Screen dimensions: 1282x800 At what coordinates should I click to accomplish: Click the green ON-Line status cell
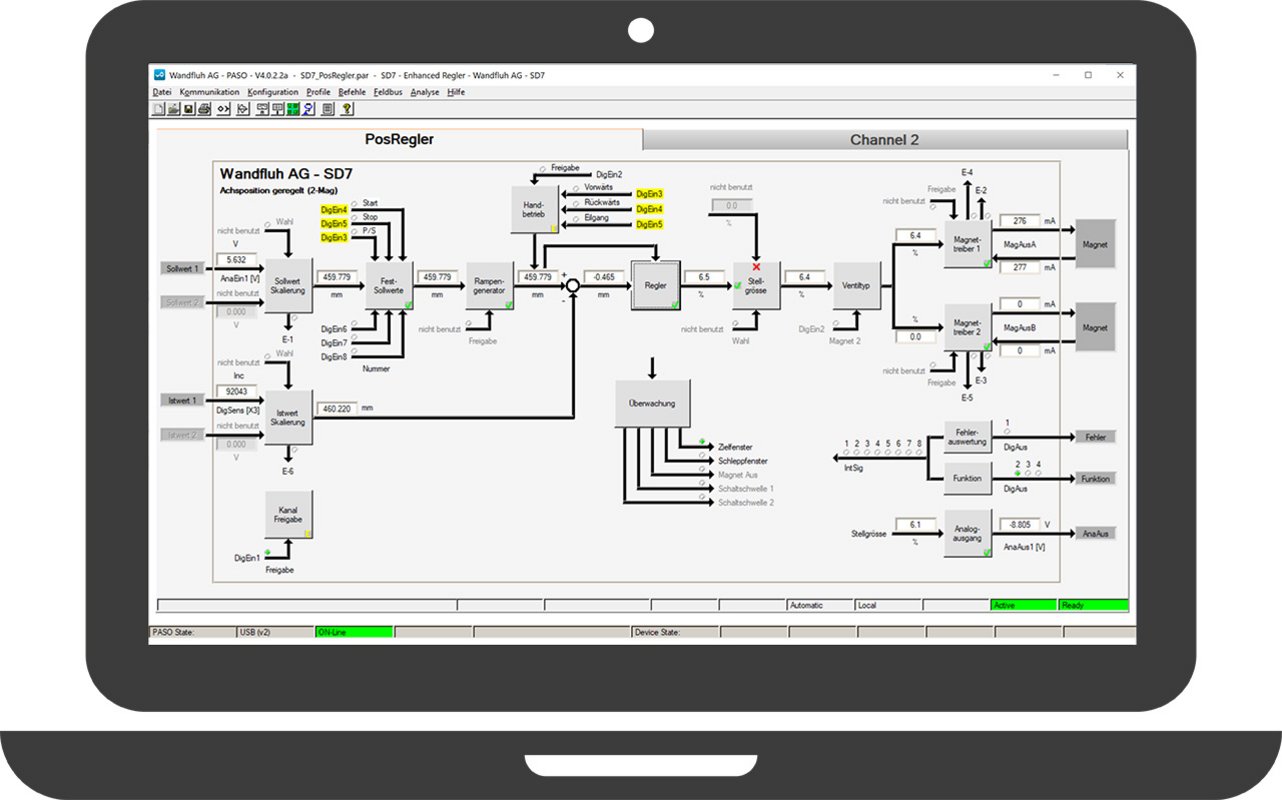coord(354,632)
